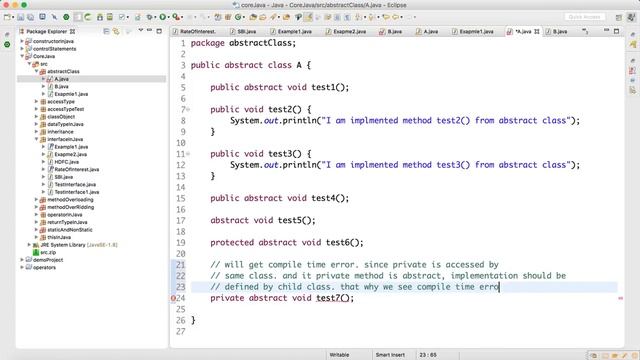The width and height of the screenshot is (640, 360).
Task: Open the New Java Class dropdown arrow
Action: pyautogui.click(x=244, y=17)
